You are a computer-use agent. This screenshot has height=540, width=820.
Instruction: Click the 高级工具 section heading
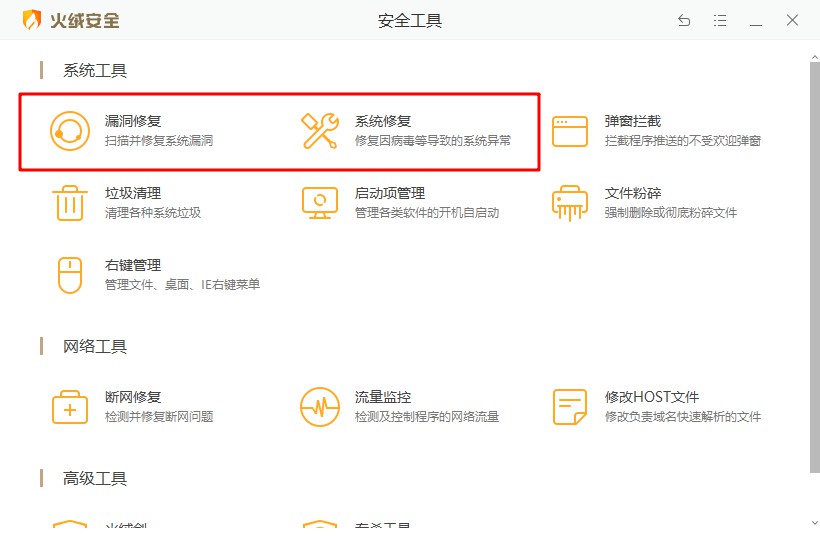[x=95, y=478]
